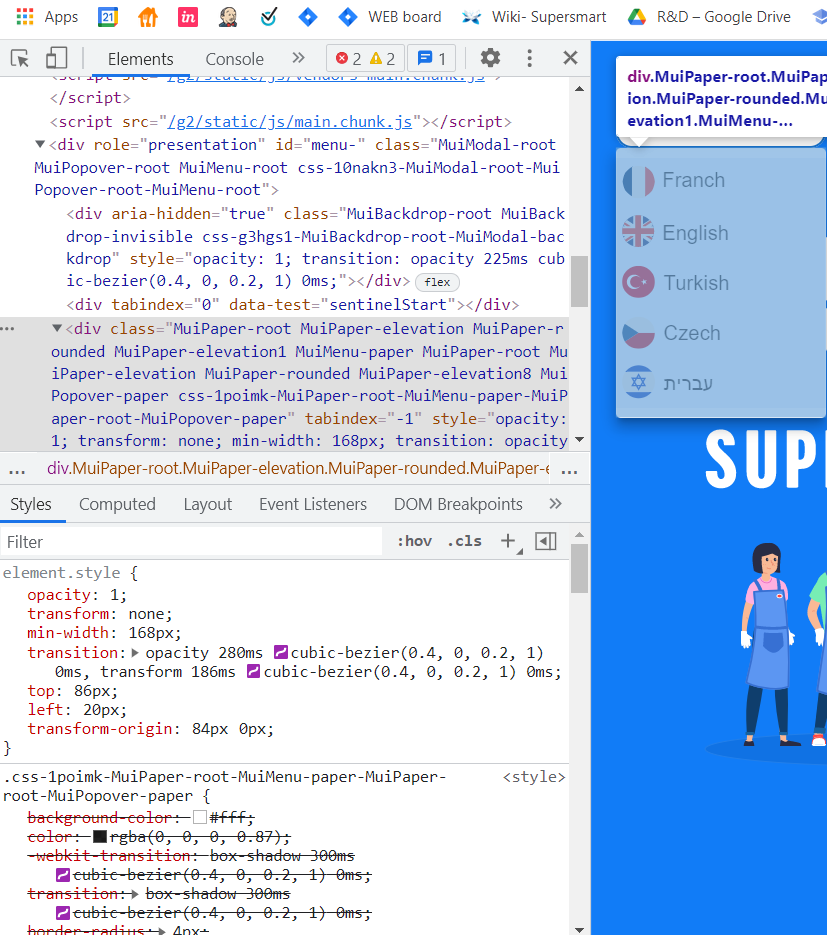The width and height of the screenshot is (827, 935).
Task: Choose Turkish in the language menu
Action: (x=721, y=282)
